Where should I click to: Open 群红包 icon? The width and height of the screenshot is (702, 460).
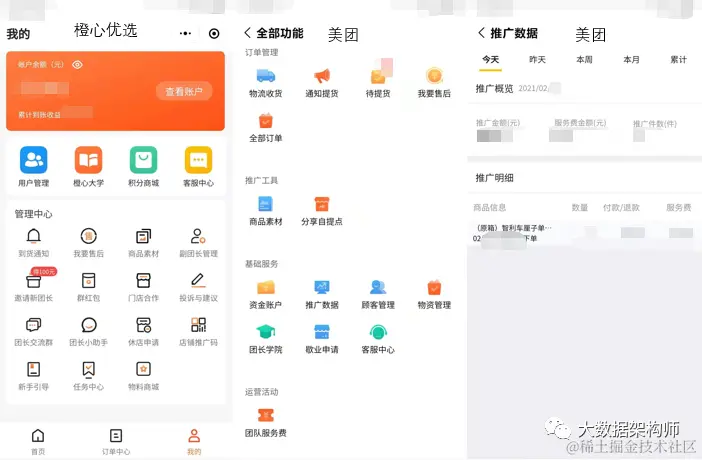tap(89, 280)
